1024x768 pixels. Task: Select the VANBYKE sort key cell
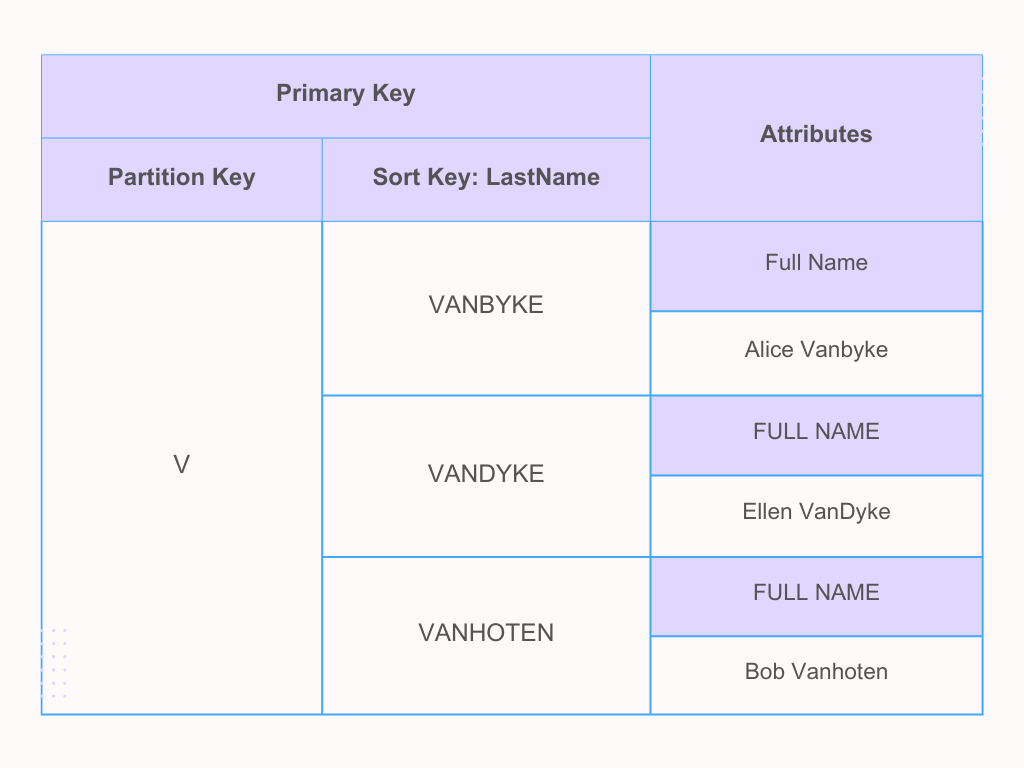pyautogui.click(x=486, y=306)
